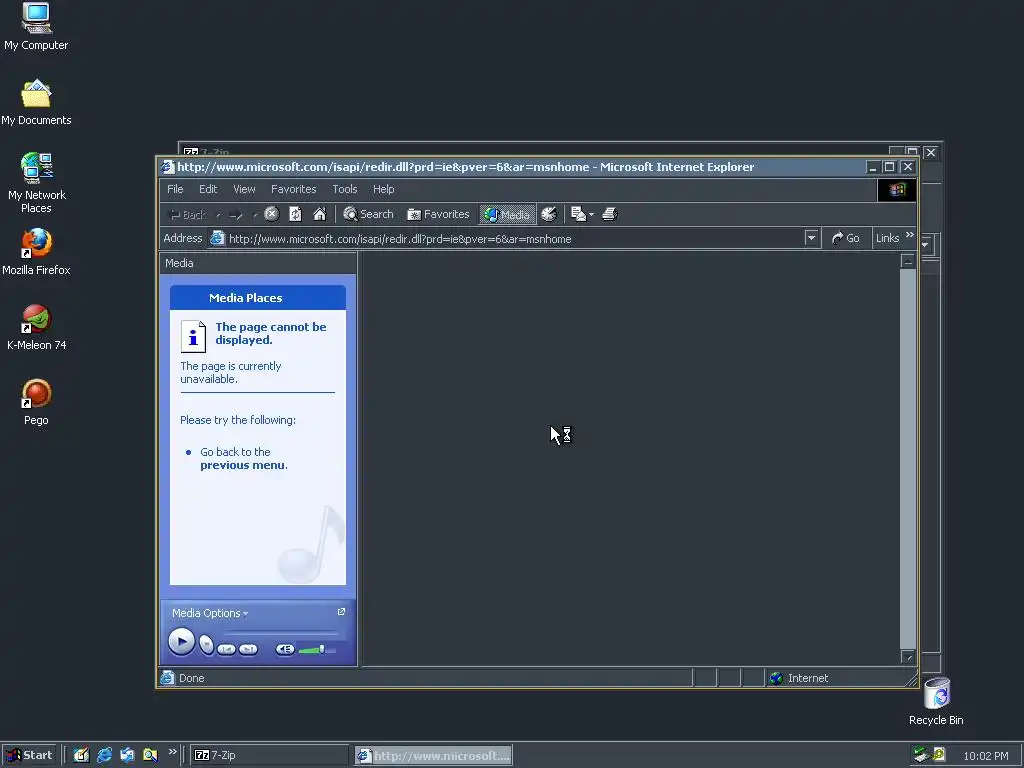Image resolution: width=1024 pixels, height=768 pixels.
Task: Click the scrollbar up arrow
Action: 908,261
